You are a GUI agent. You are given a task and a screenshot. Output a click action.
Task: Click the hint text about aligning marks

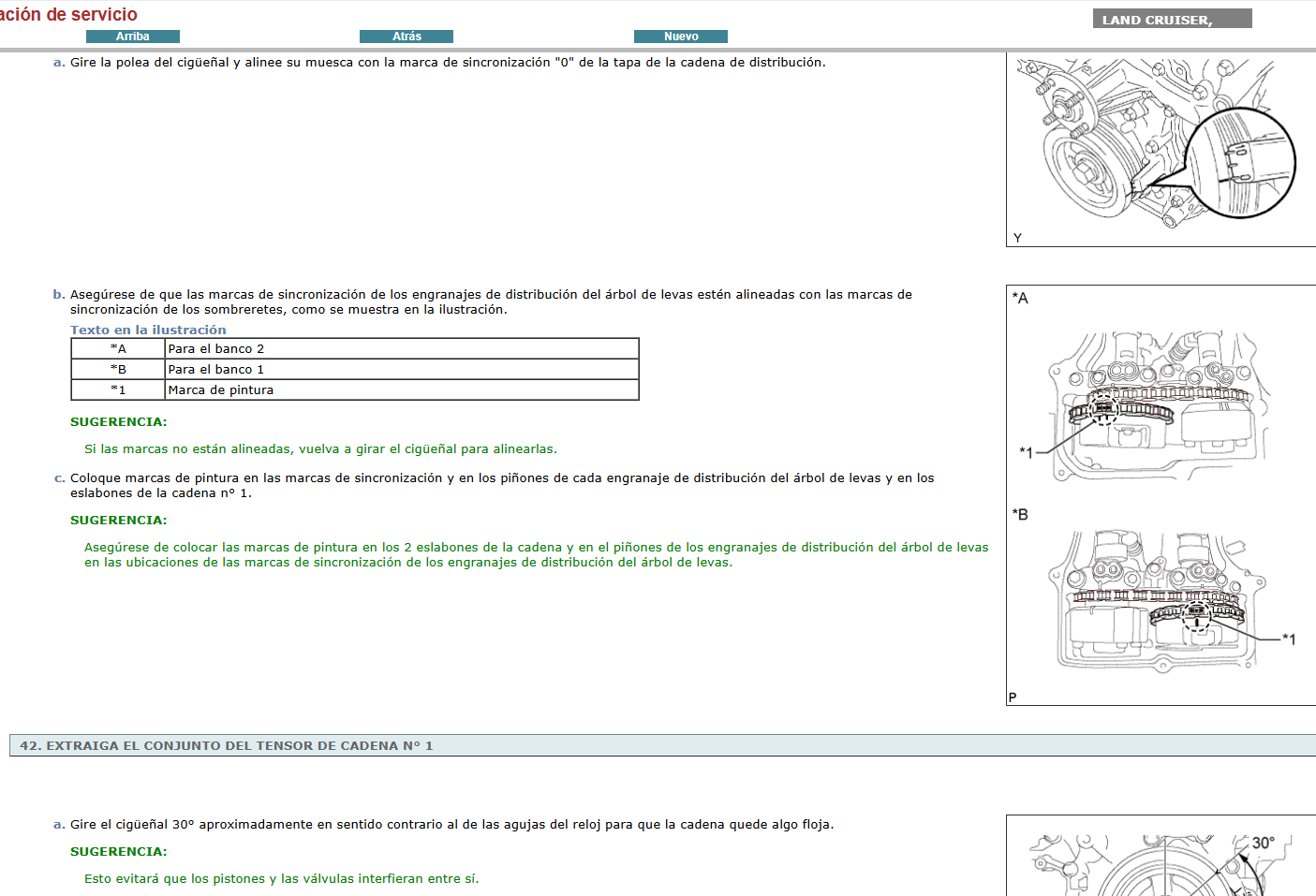(x=320, y=448)
